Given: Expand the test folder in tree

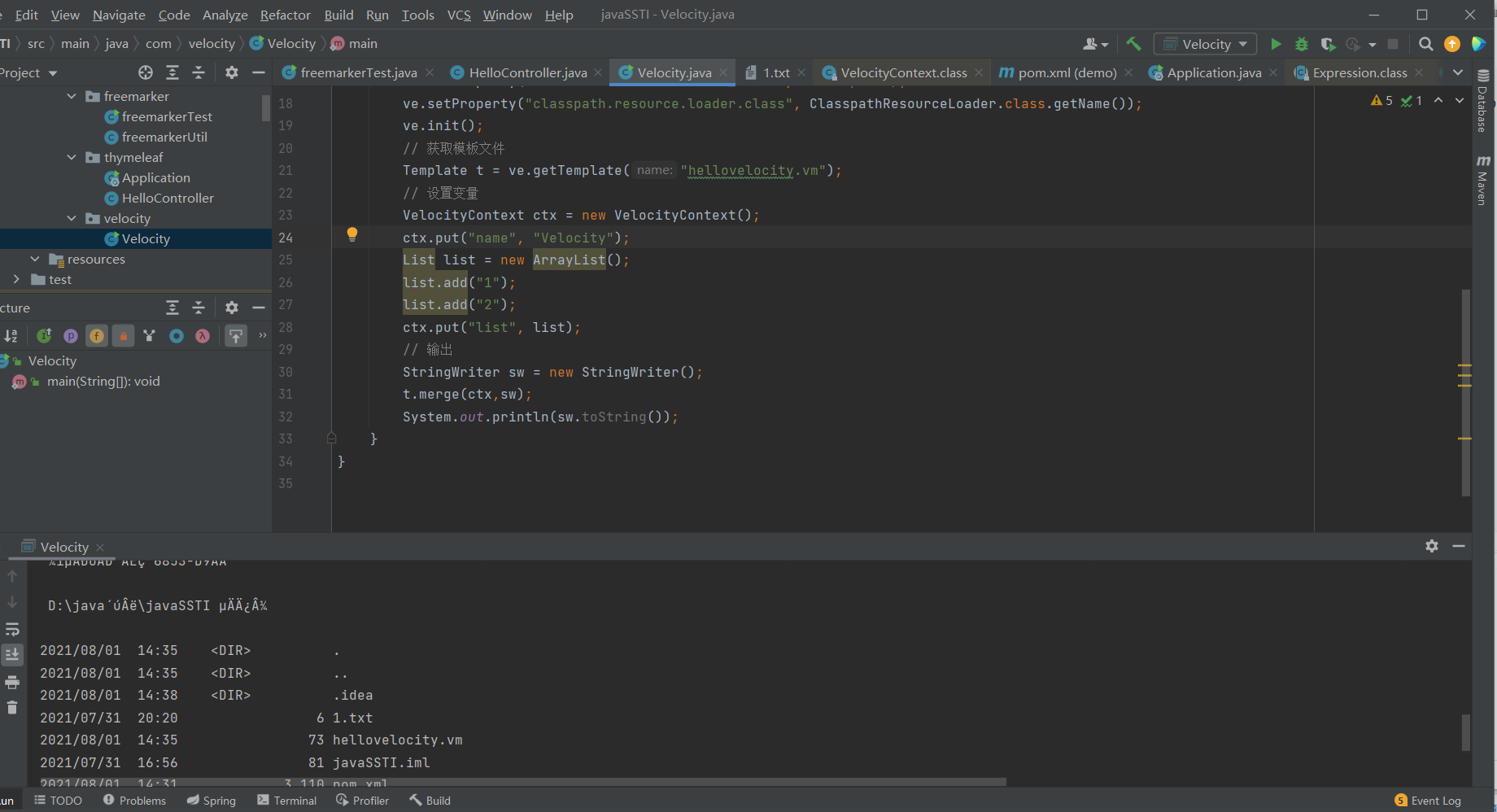Looking at the screenshot, I should tap(16, 279).
